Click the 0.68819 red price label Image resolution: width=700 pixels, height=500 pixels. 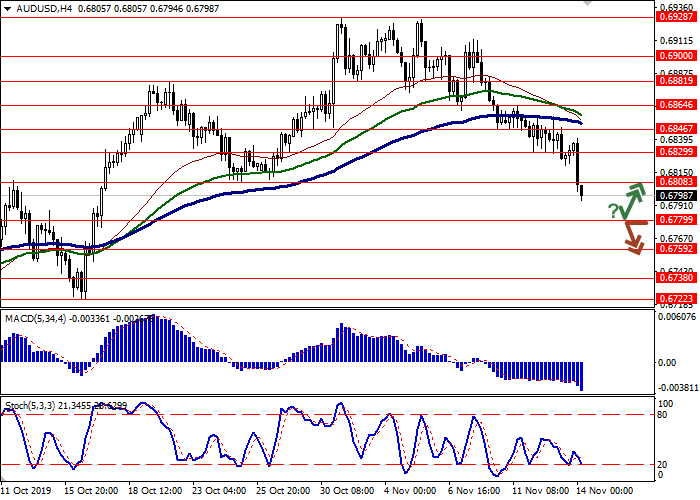pyautogui.click(x=675, y=81)
